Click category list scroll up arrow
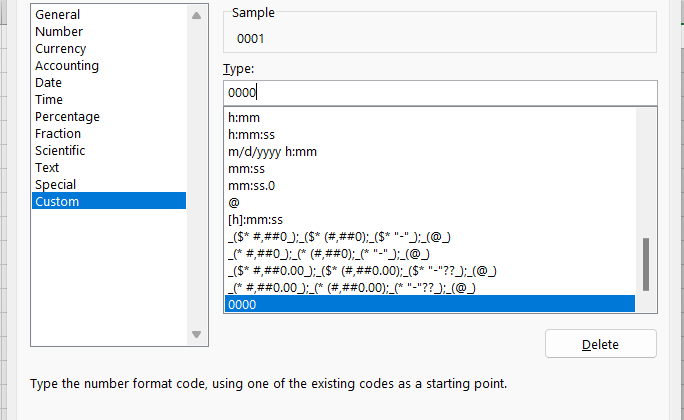684x420 pixels. click(x=196, y=15)
